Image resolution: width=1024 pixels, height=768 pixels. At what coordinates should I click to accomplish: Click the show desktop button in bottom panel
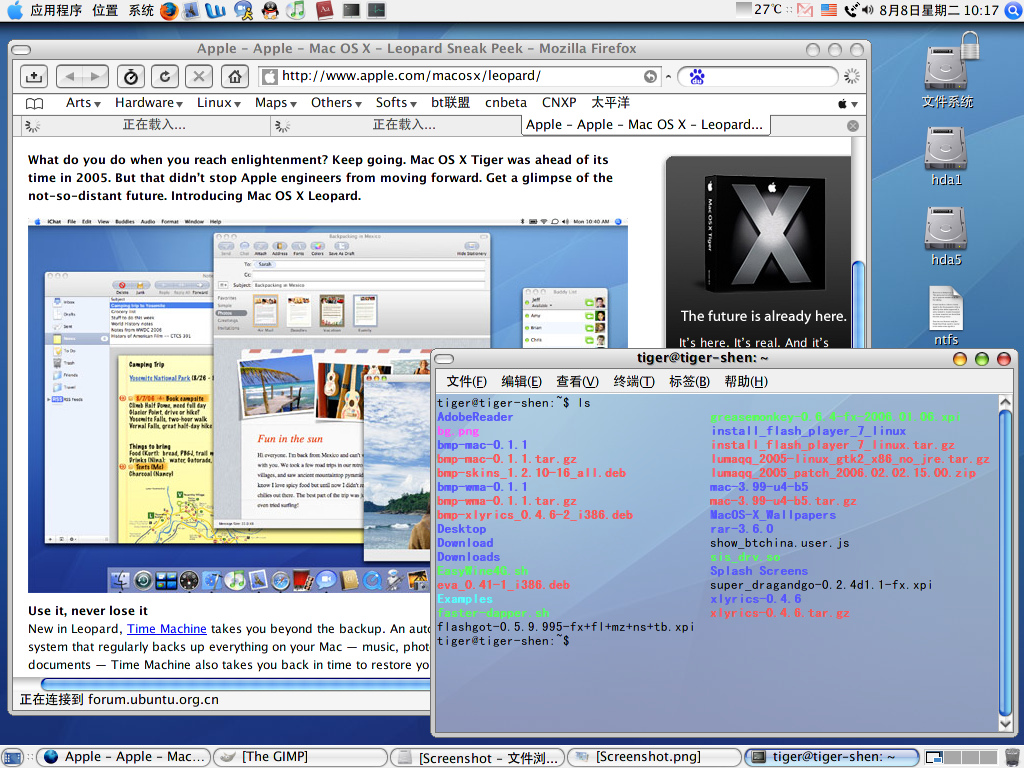click(x=12, y=757)
